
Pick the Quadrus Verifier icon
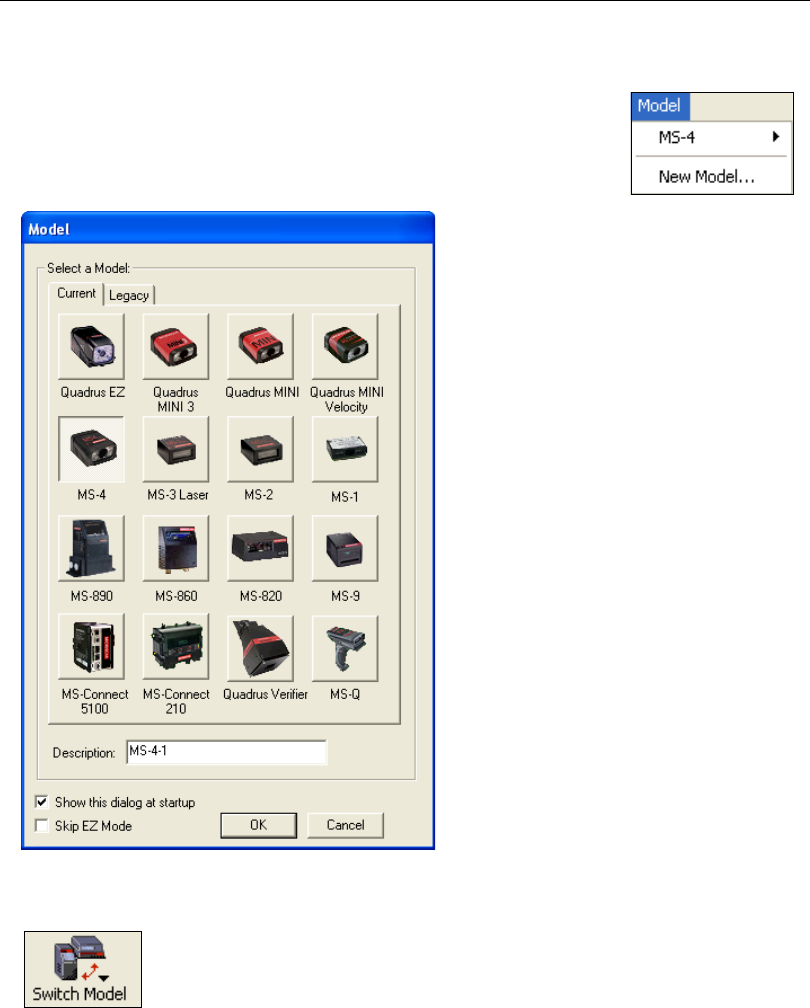pos(260,648)
